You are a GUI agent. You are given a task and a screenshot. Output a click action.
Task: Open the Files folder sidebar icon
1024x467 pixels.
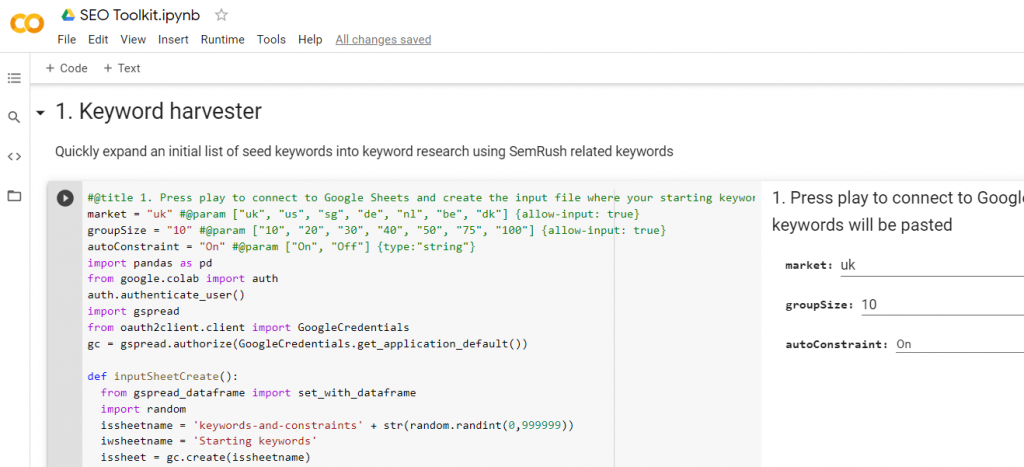[14, 195]
